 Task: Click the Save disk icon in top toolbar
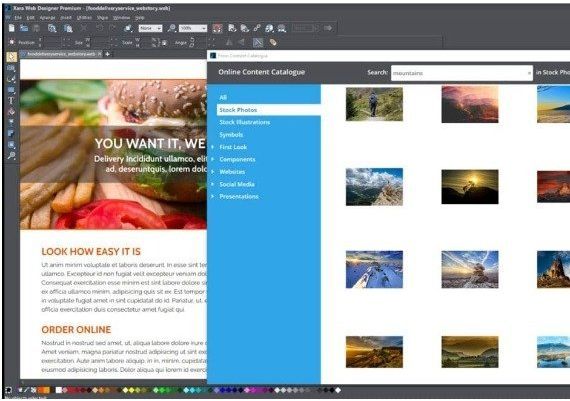click(x=36, y=28)
